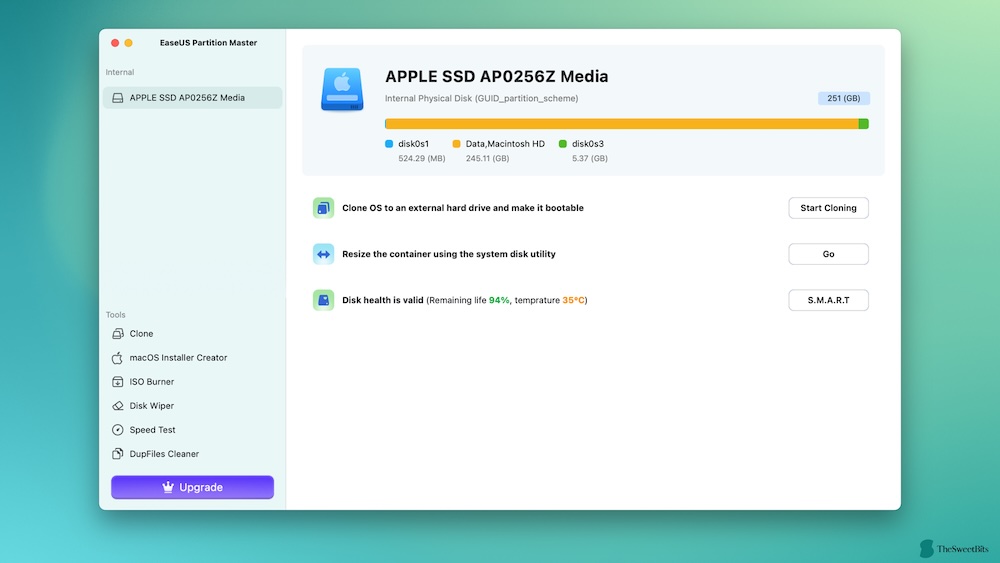Click the Start Cloning button
The height and width of the screenshot is (563, 1000).
[x=828, y=208]
